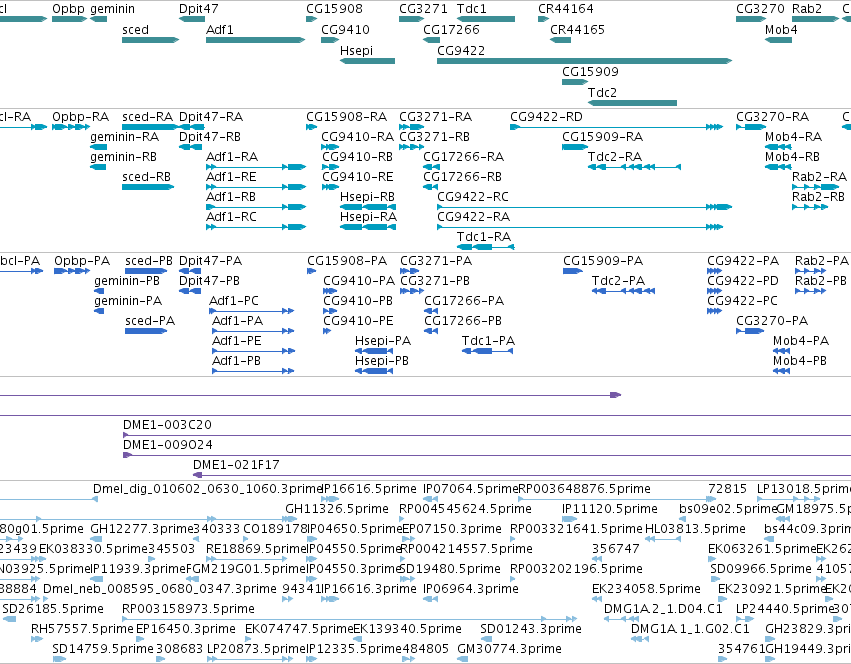Screen dimensions: 851x664
Task: Select protein CG15909-PA
Action: tap(573, 271)
